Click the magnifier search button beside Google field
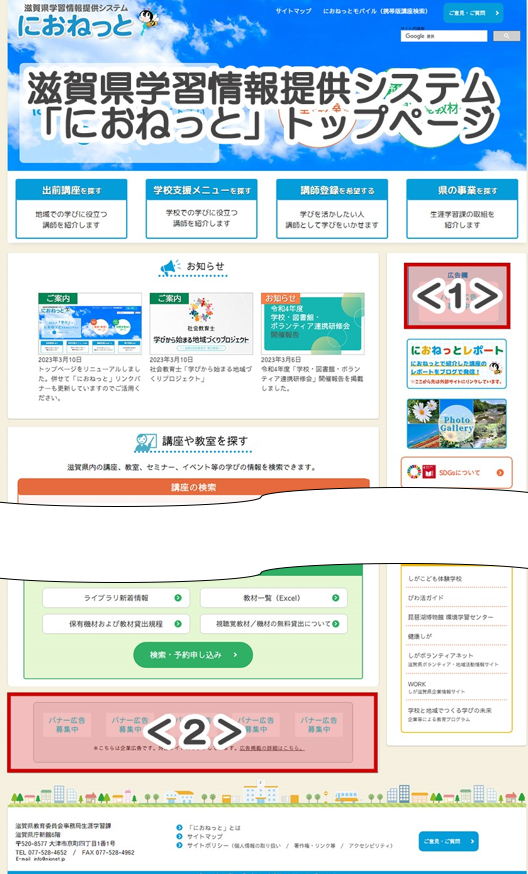The width and height of the screenshot is (528, 874). [x=506, y=36]
